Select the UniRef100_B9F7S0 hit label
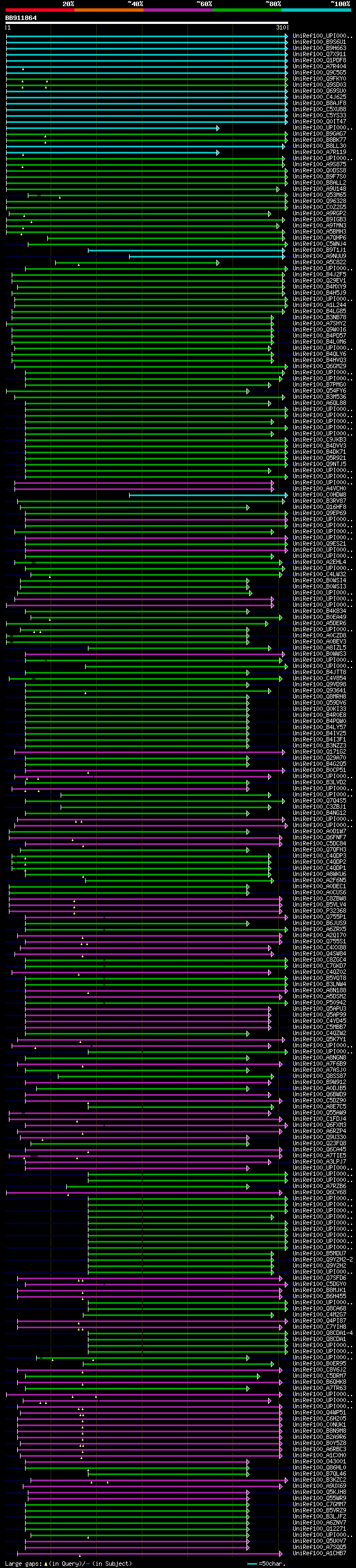 tap(319, 176)
